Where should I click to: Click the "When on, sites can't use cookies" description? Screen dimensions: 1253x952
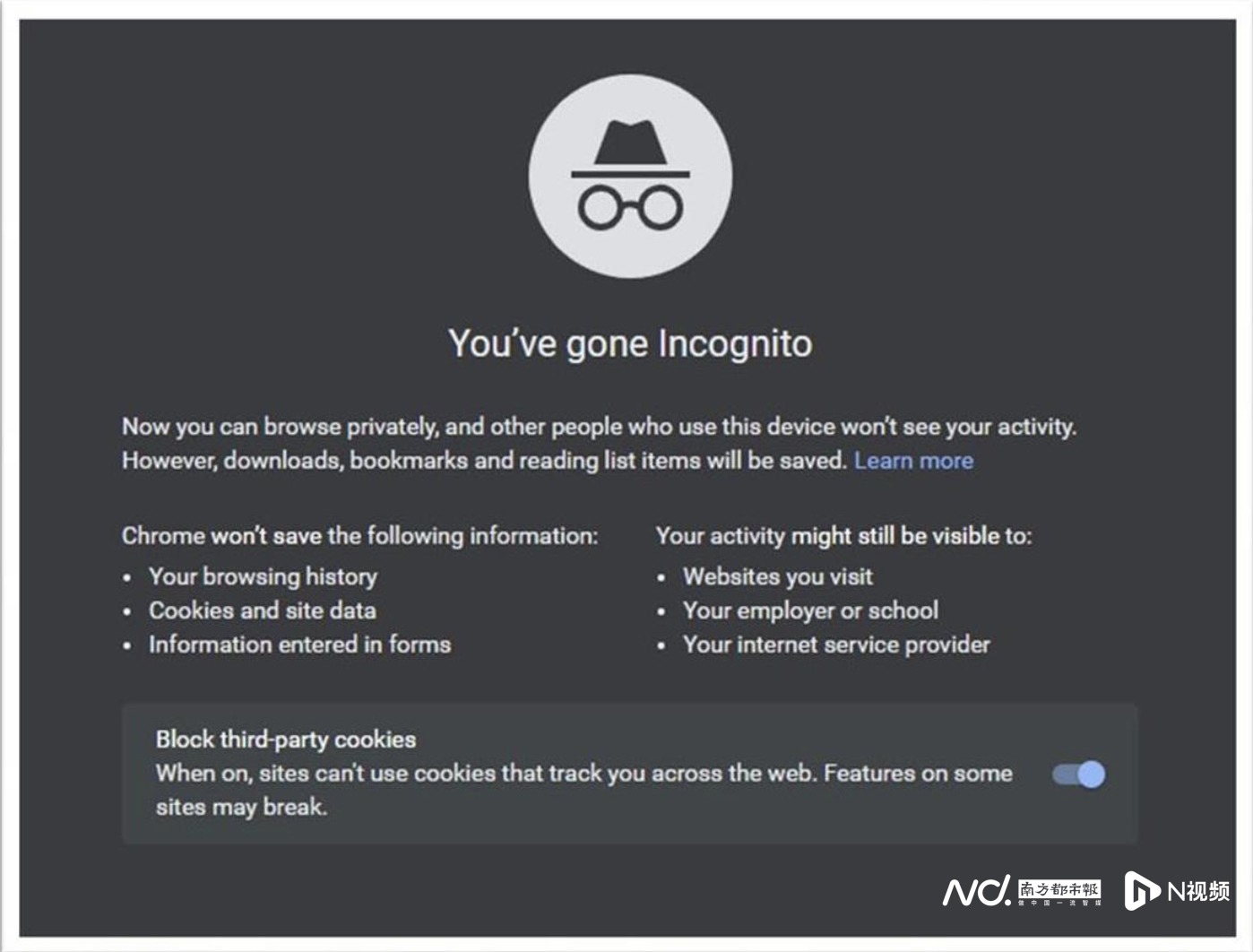point(583,774)
